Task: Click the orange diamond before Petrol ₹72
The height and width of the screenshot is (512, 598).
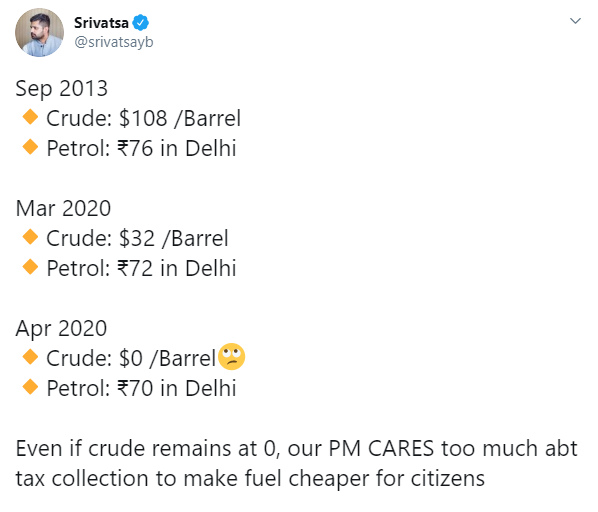Action: click(x=30, y=266)
